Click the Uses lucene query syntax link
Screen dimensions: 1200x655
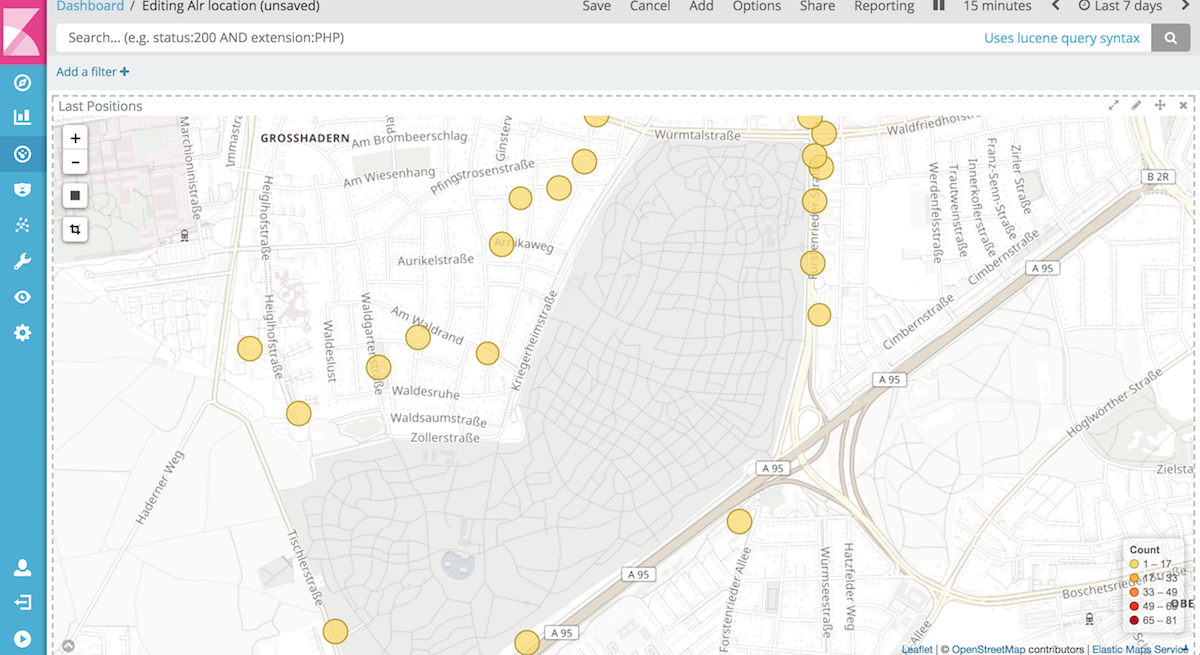coord(1062,37)
